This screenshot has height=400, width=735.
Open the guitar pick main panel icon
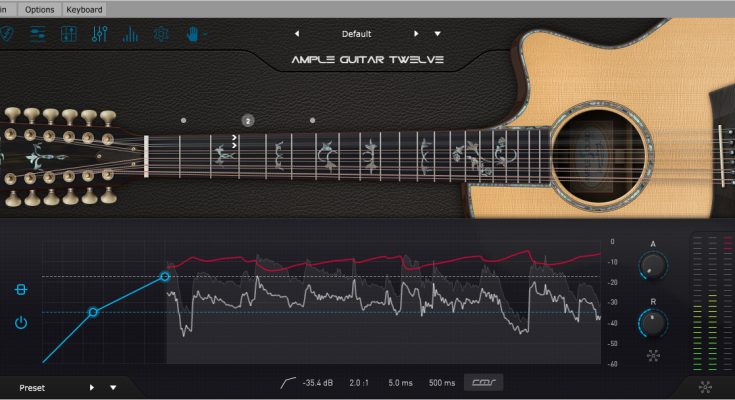(x=6, y=34)
